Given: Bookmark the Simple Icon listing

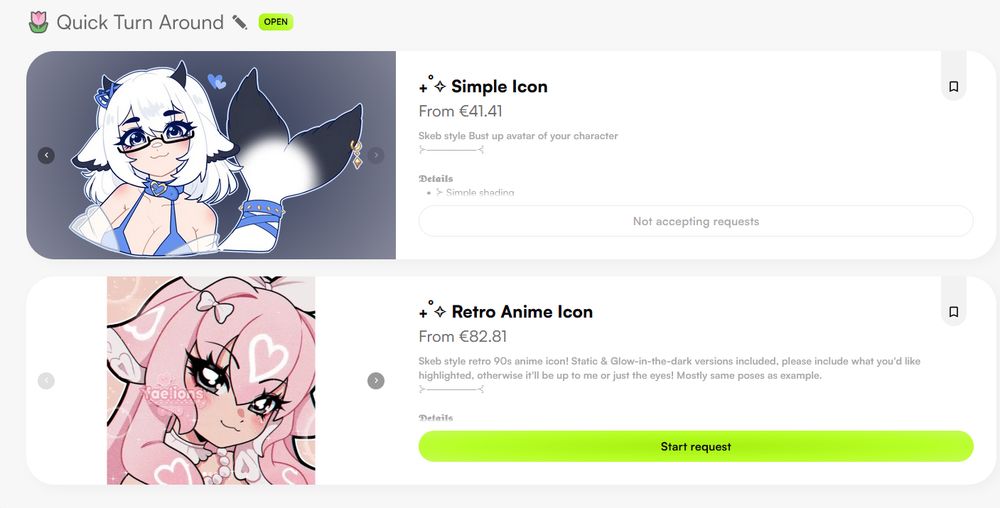Looking at the screenshot, I should pyautogui.click(x=953, y=87).
